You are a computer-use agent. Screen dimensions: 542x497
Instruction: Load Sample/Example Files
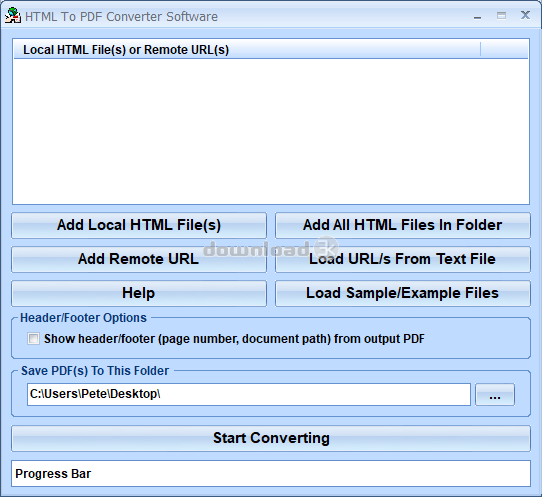(403, 293)
